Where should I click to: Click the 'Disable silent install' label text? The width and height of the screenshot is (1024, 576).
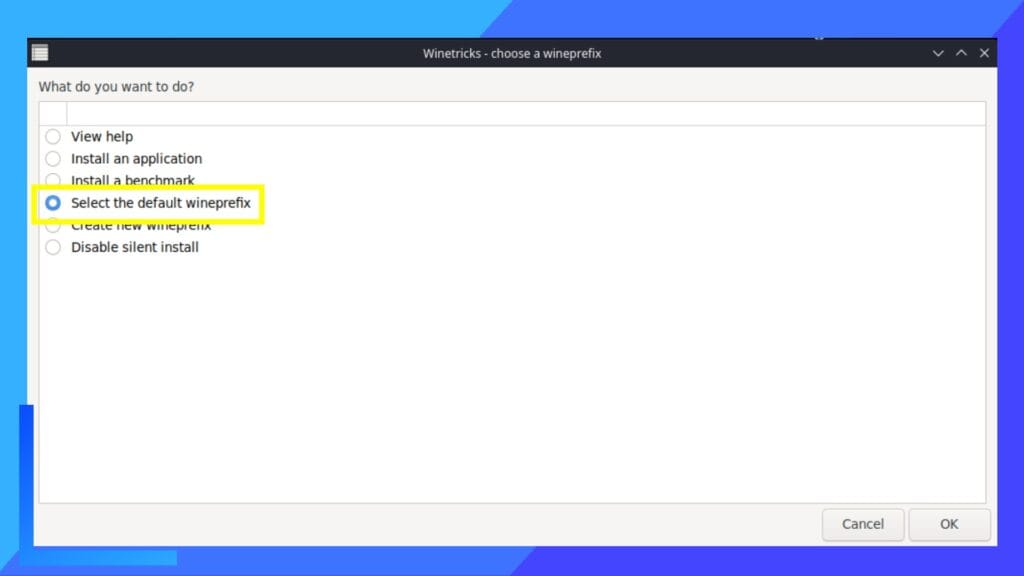click(x=135, y=248)
